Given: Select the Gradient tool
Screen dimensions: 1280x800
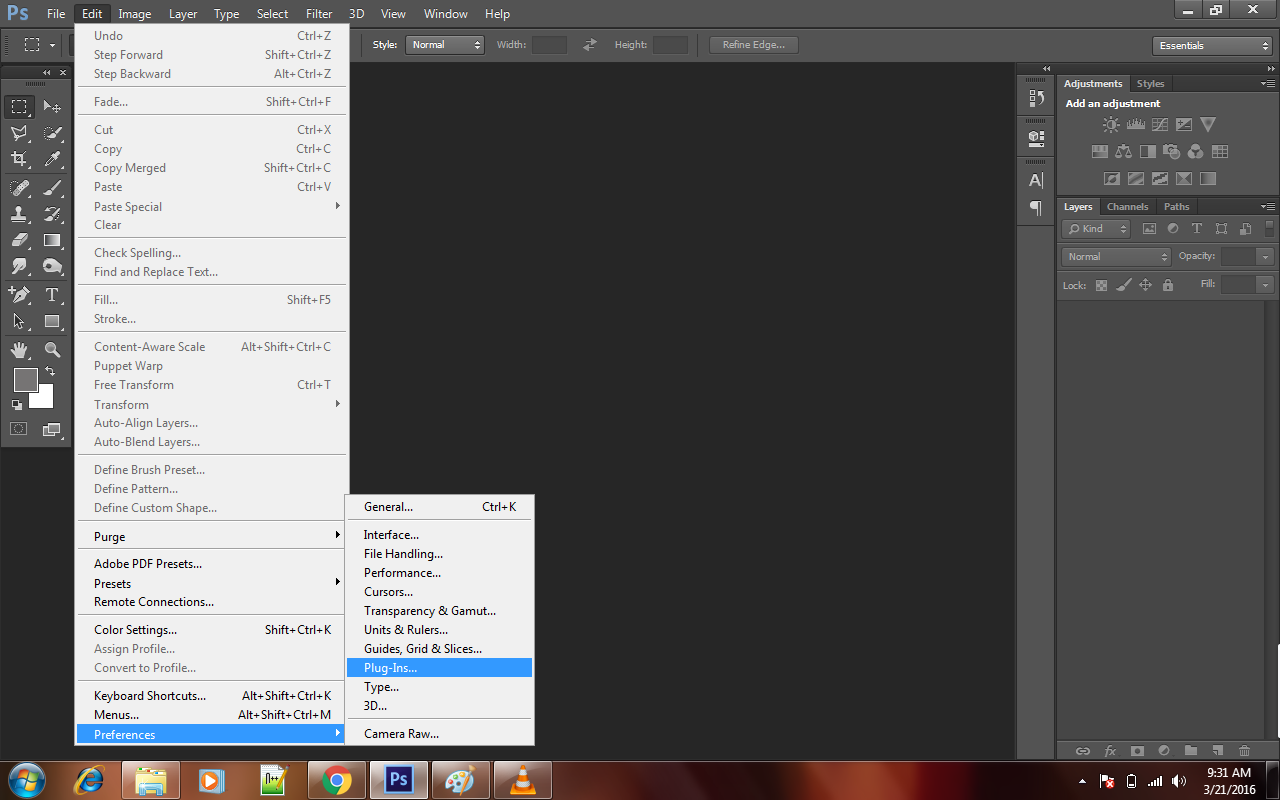Looking at the screenshot, I should (x=52, y=240).
